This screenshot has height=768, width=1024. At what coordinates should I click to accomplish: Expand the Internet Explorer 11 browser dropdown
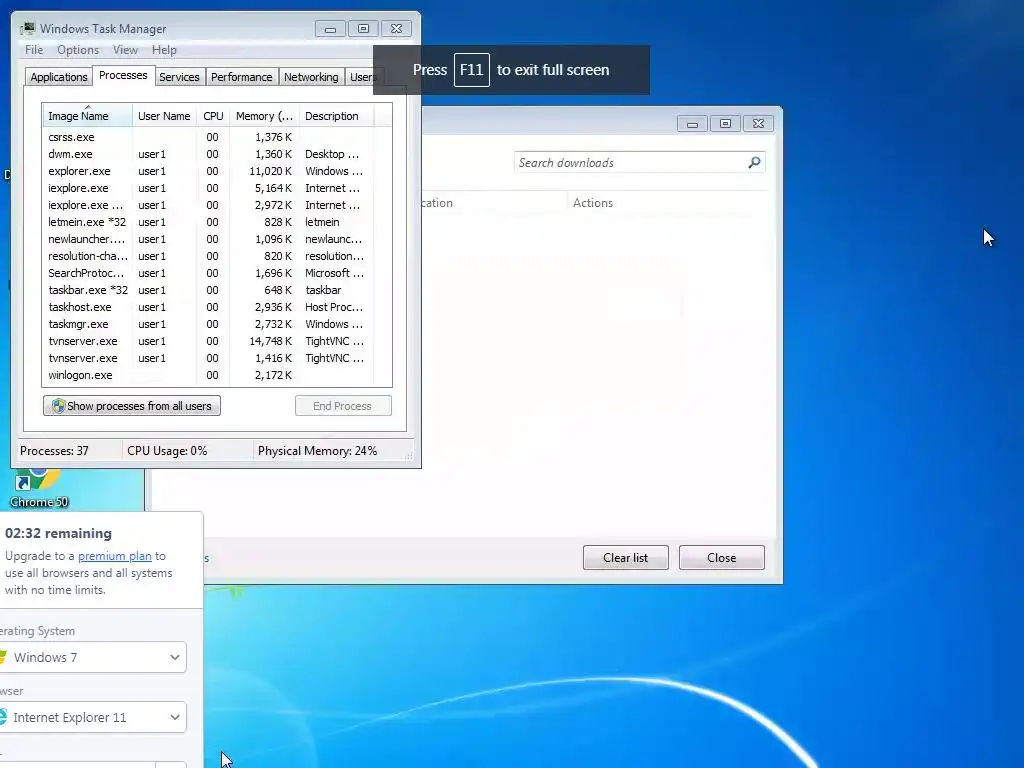[93, 717]
